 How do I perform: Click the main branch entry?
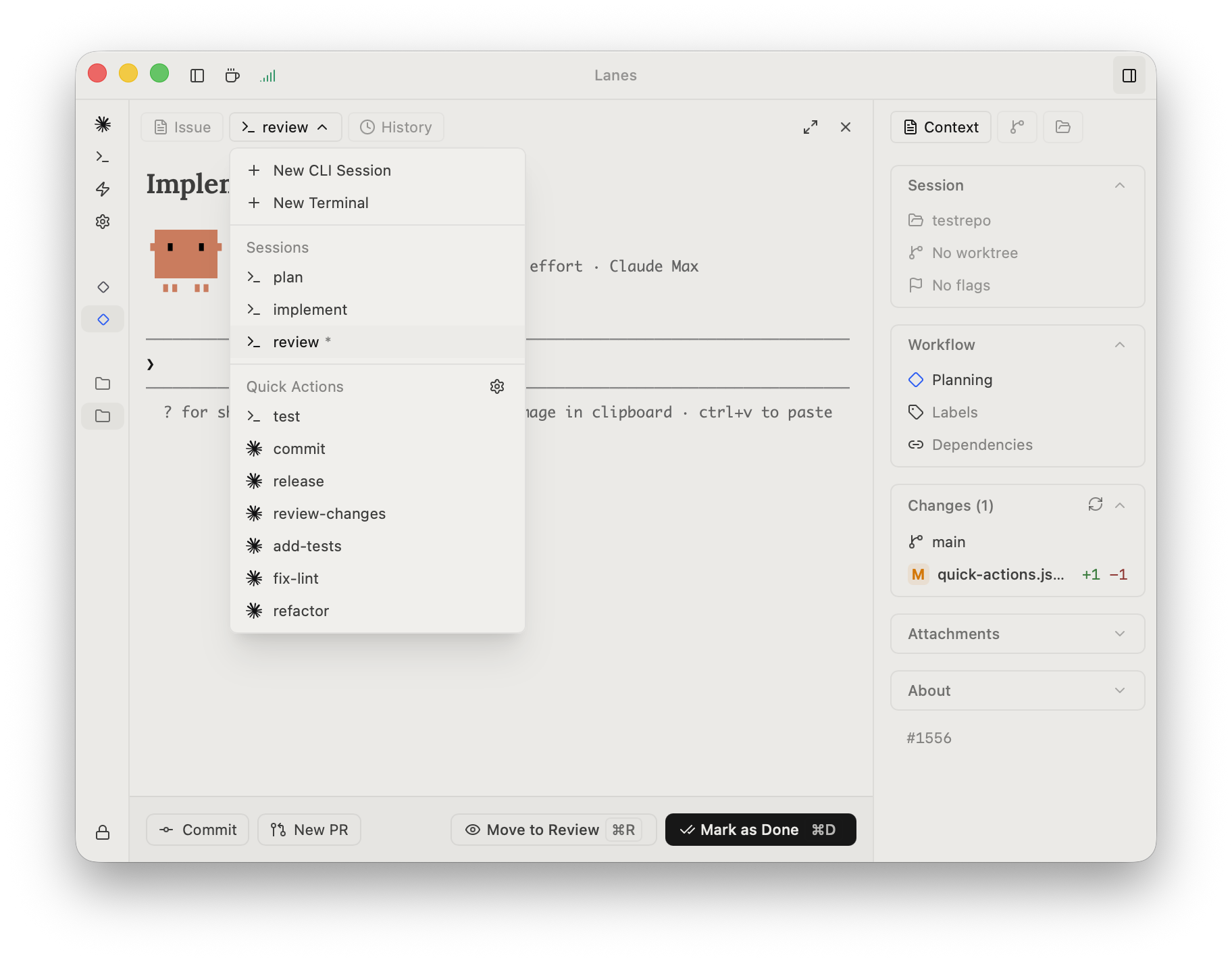1017,542
